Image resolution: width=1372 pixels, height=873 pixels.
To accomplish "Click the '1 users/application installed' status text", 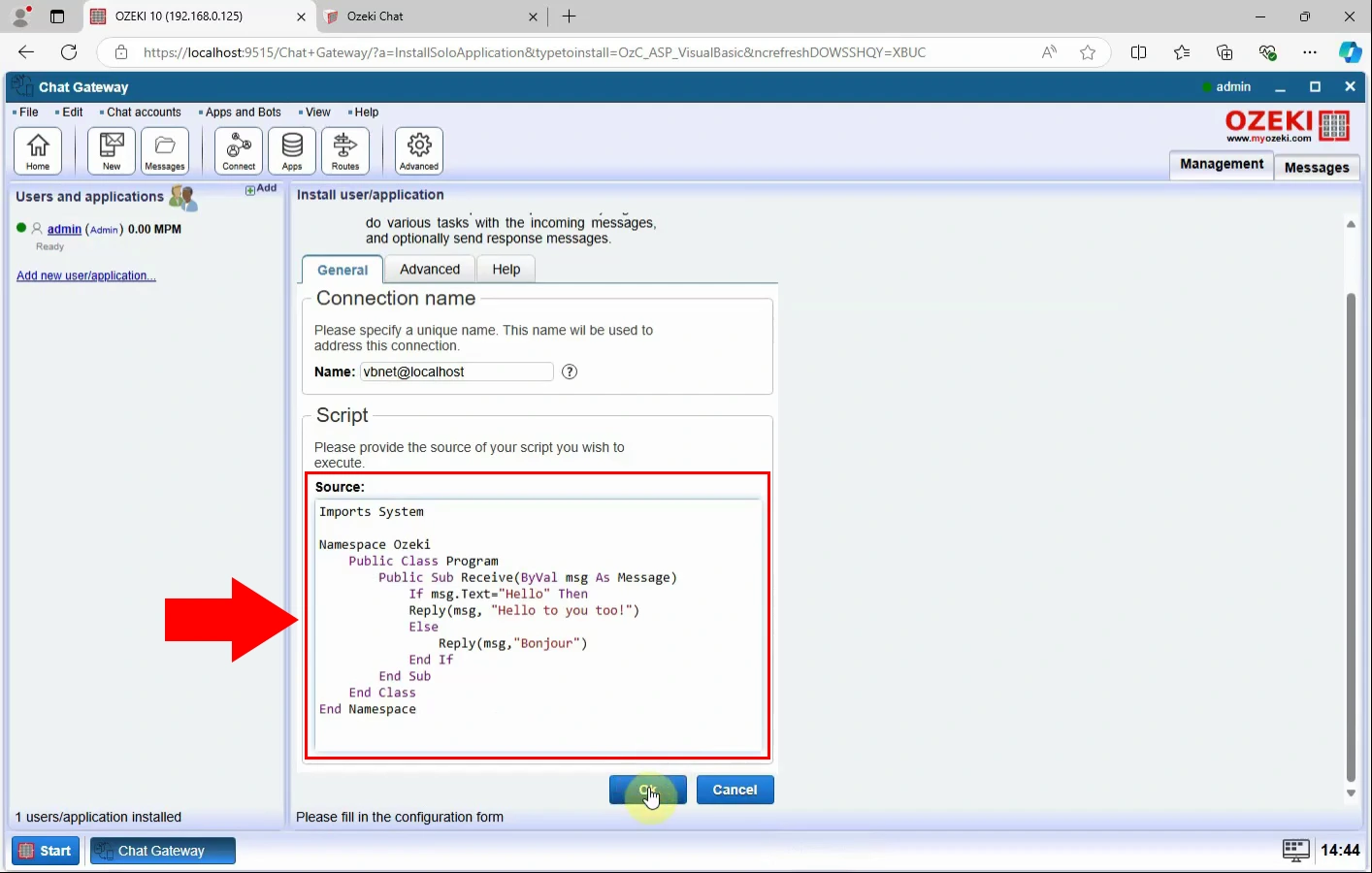I will coord(99,817).
